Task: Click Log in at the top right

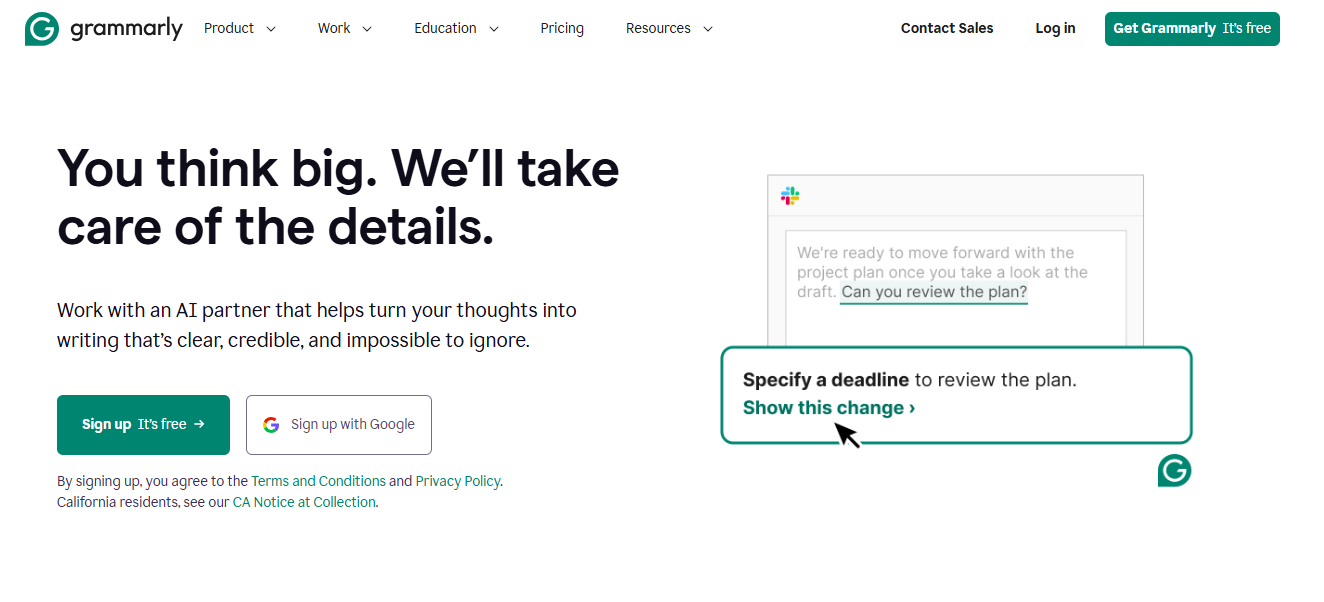Action: tap(1055, 28)
